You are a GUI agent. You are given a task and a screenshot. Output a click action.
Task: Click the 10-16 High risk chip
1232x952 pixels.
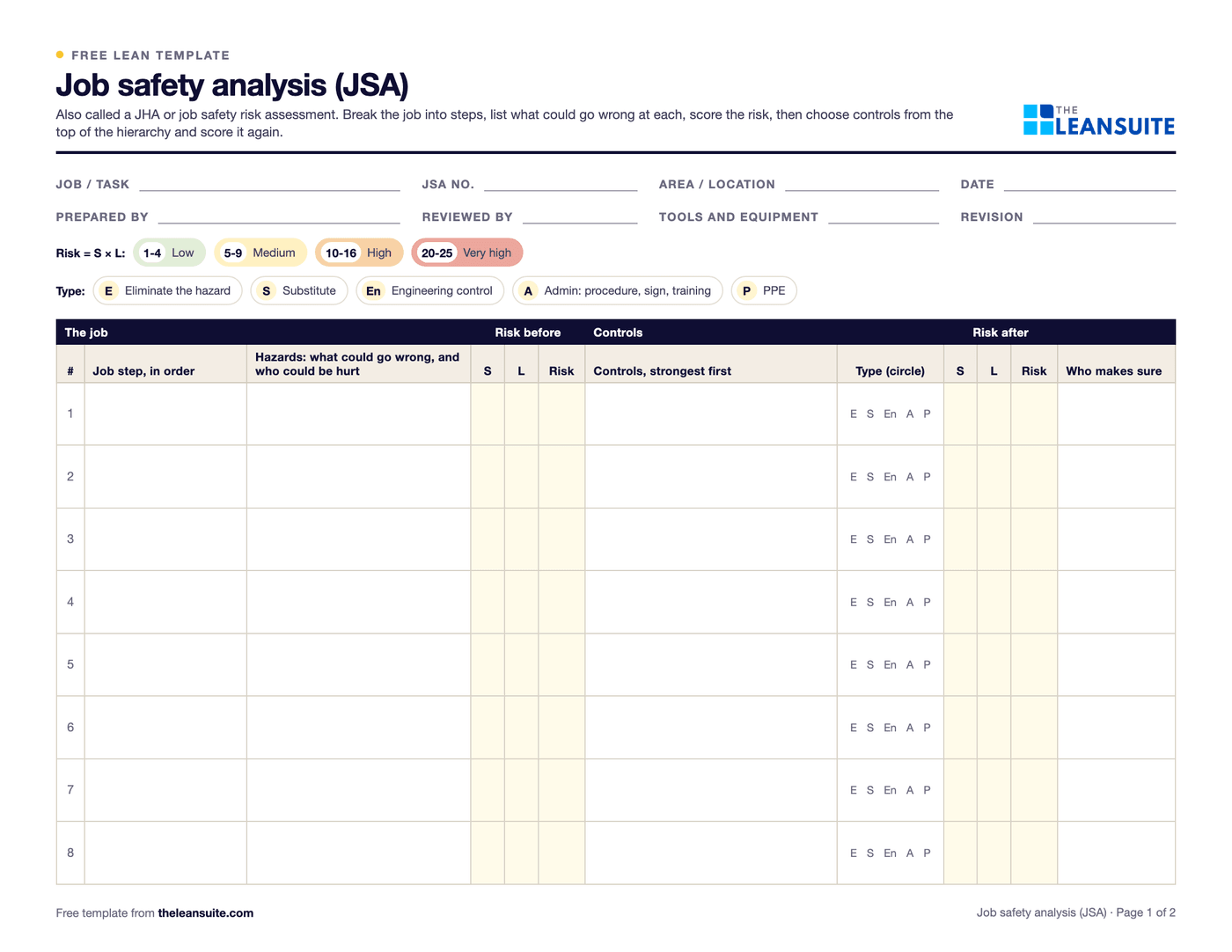359,253
